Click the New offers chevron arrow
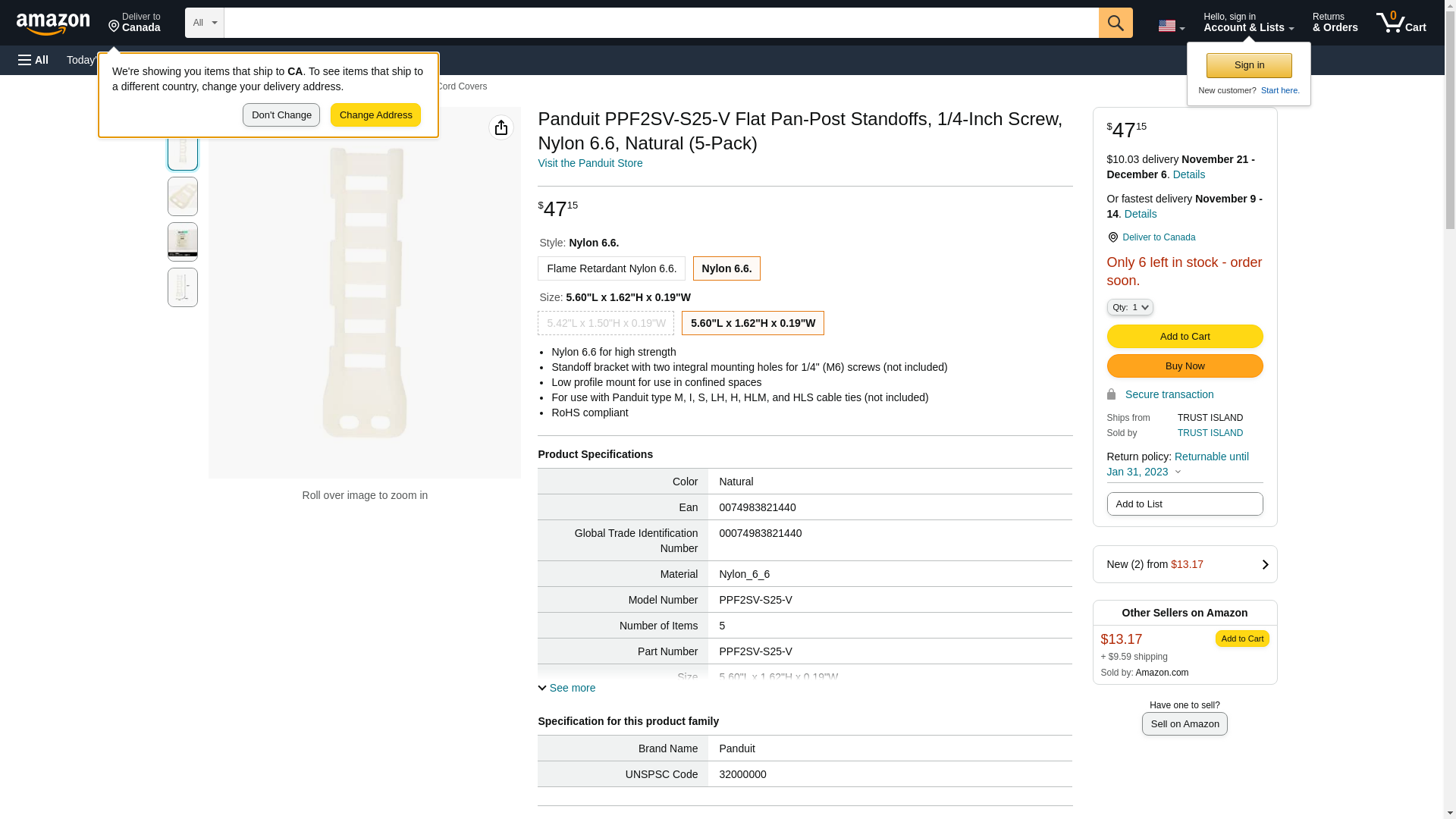 coord(1264,564)
